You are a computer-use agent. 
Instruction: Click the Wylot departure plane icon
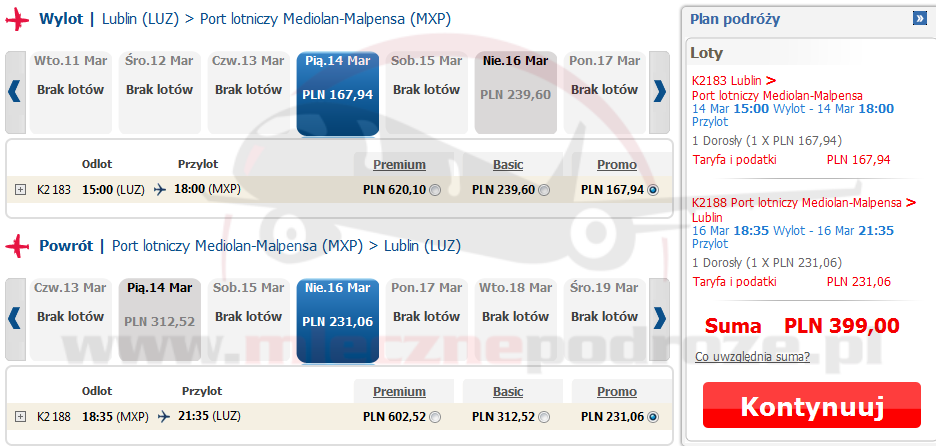17,19
